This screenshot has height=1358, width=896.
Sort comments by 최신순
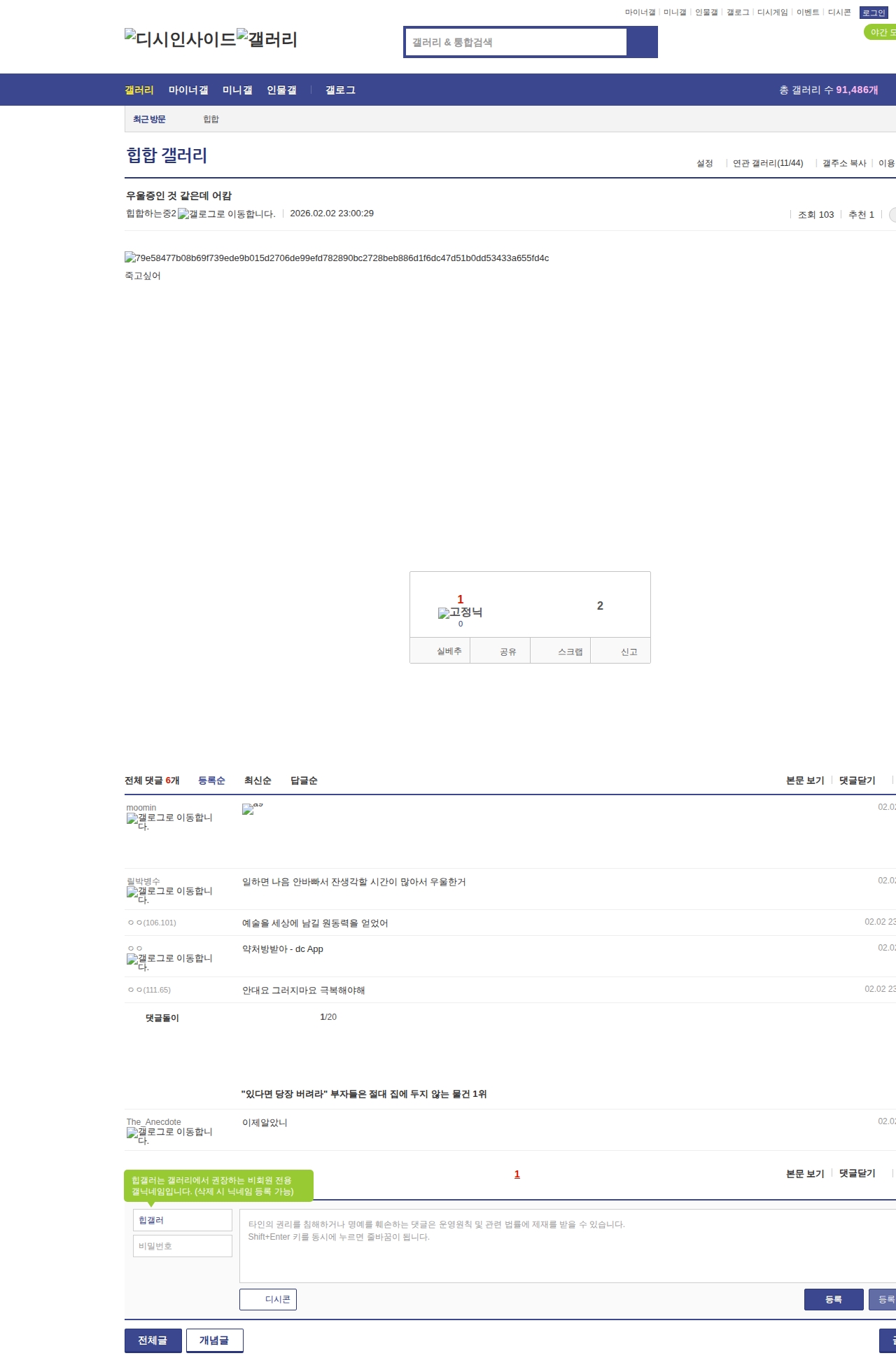point(258,780)
